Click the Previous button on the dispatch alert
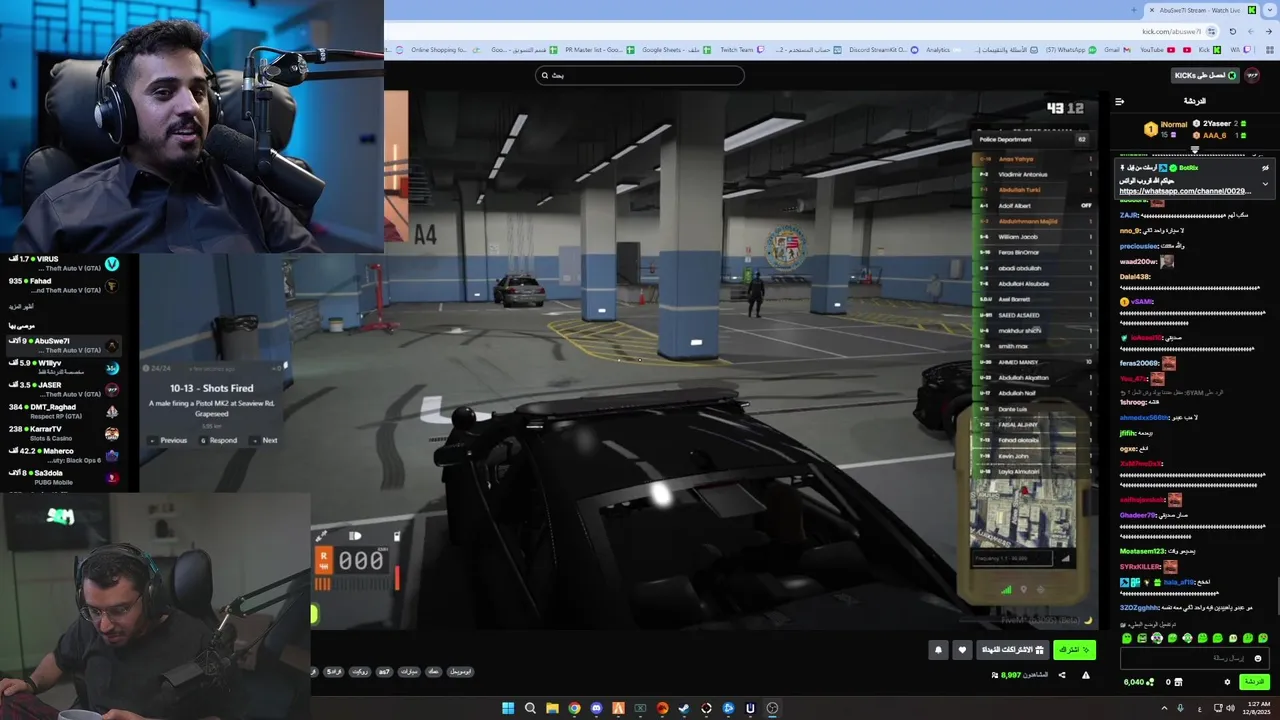Viewport: 1280px width, 720px height. pos(169,440)
